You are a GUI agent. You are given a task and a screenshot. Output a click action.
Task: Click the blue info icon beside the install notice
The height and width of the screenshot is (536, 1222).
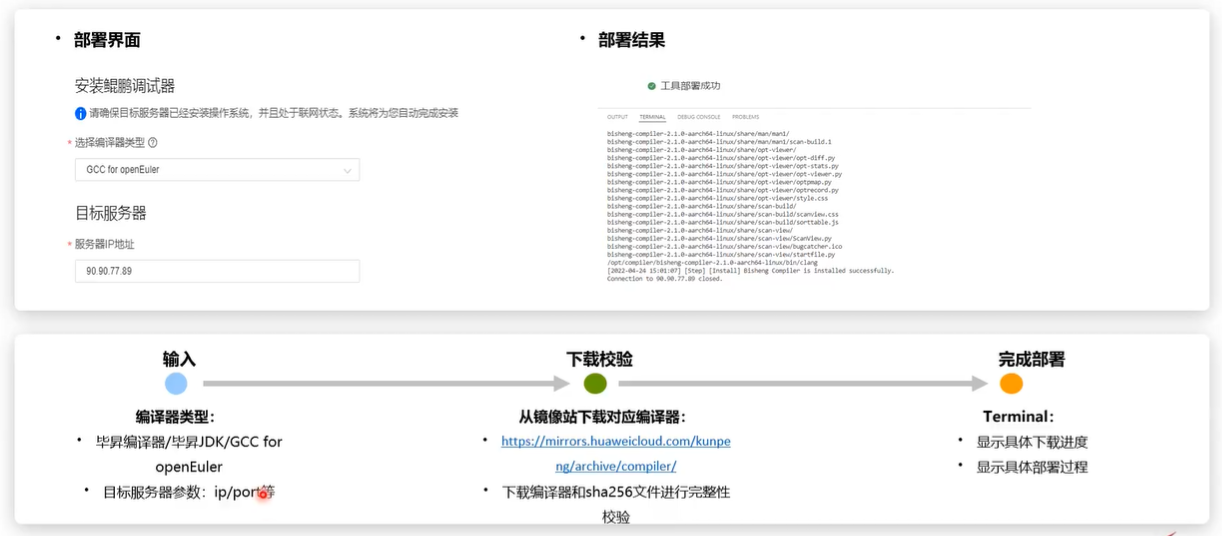[x=81, y=114]
